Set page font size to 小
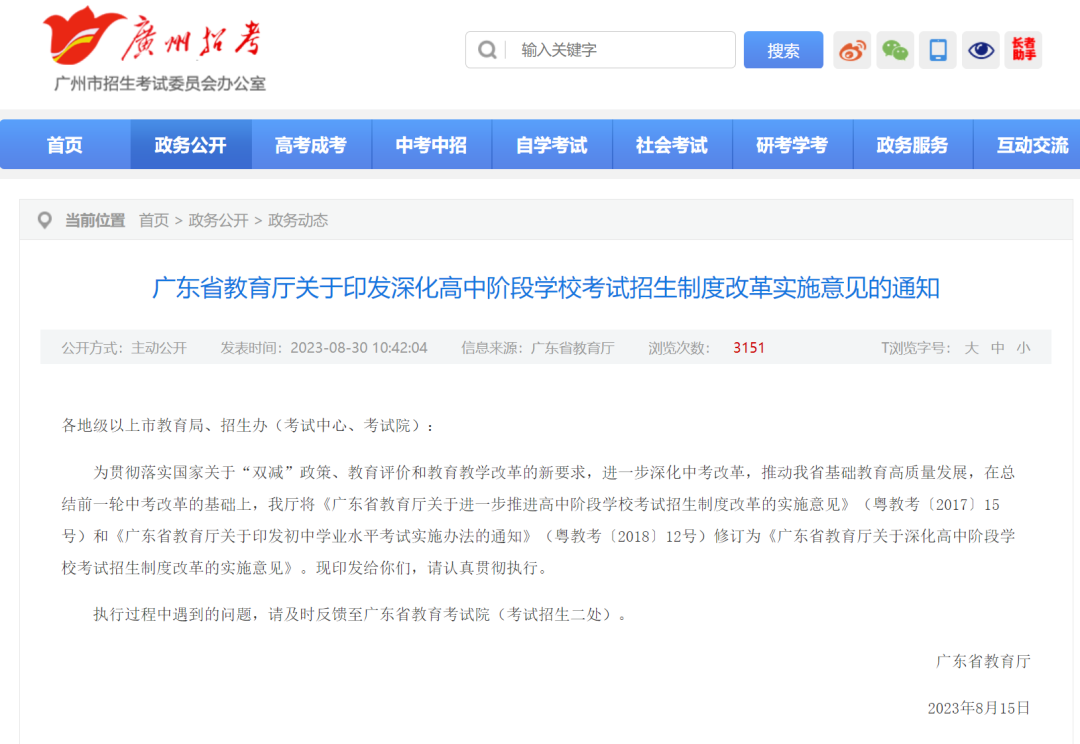This screenshot has height=744, width=1080. click(x=1022, y=347)
